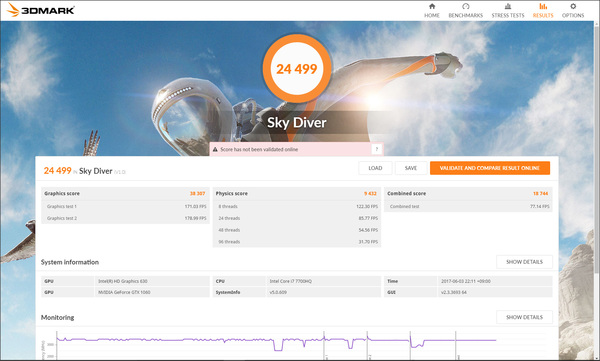Click the question mark help button
Viewport: 600px width, 361px height.
377,149
